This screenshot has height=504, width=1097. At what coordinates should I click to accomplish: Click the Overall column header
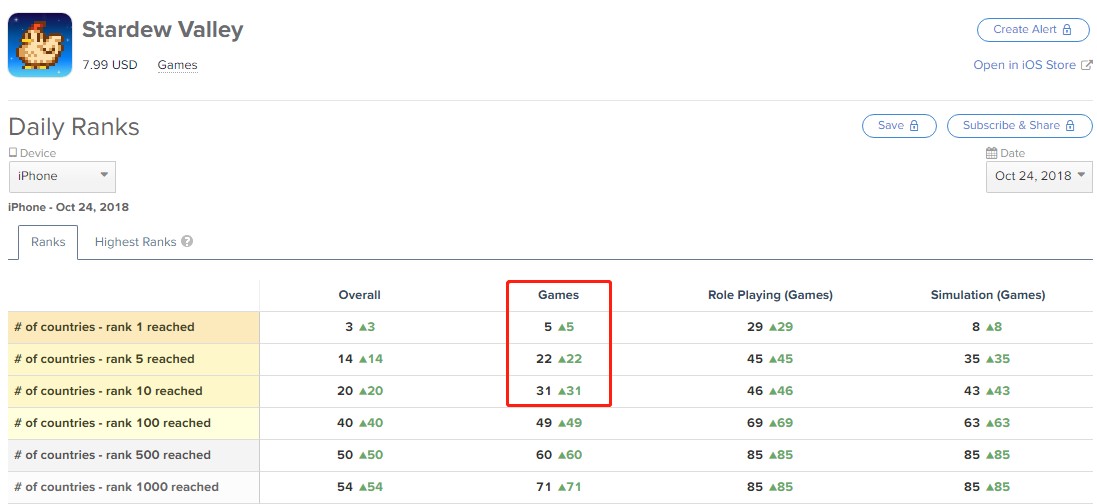(x=360, y=295)
